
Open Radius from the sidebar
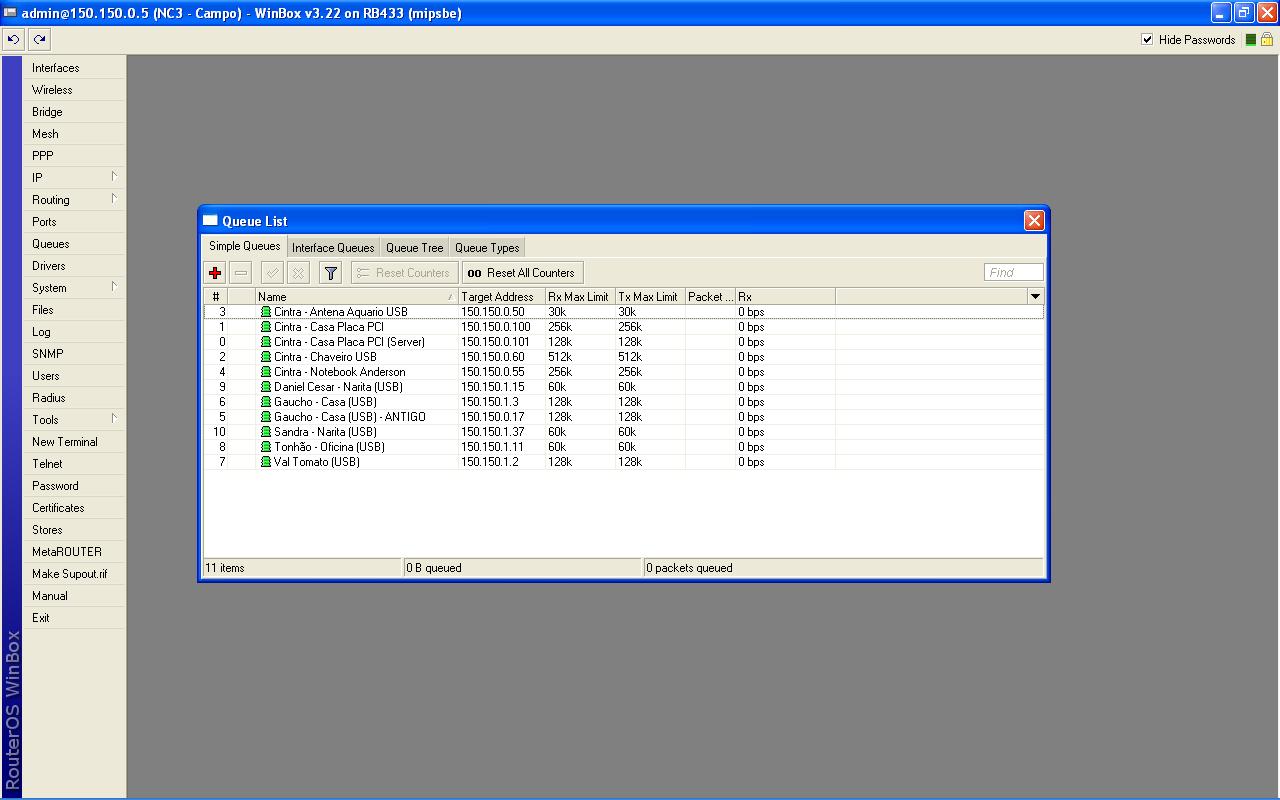(x=75, y=398)
